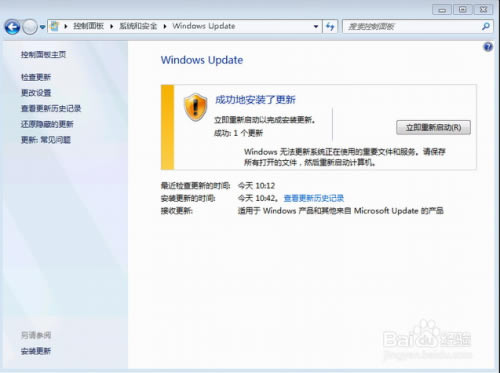This screenshot has width=500, height=373.
Task: Click the Control Panel icon in address bar
Action: click(55, 26)
